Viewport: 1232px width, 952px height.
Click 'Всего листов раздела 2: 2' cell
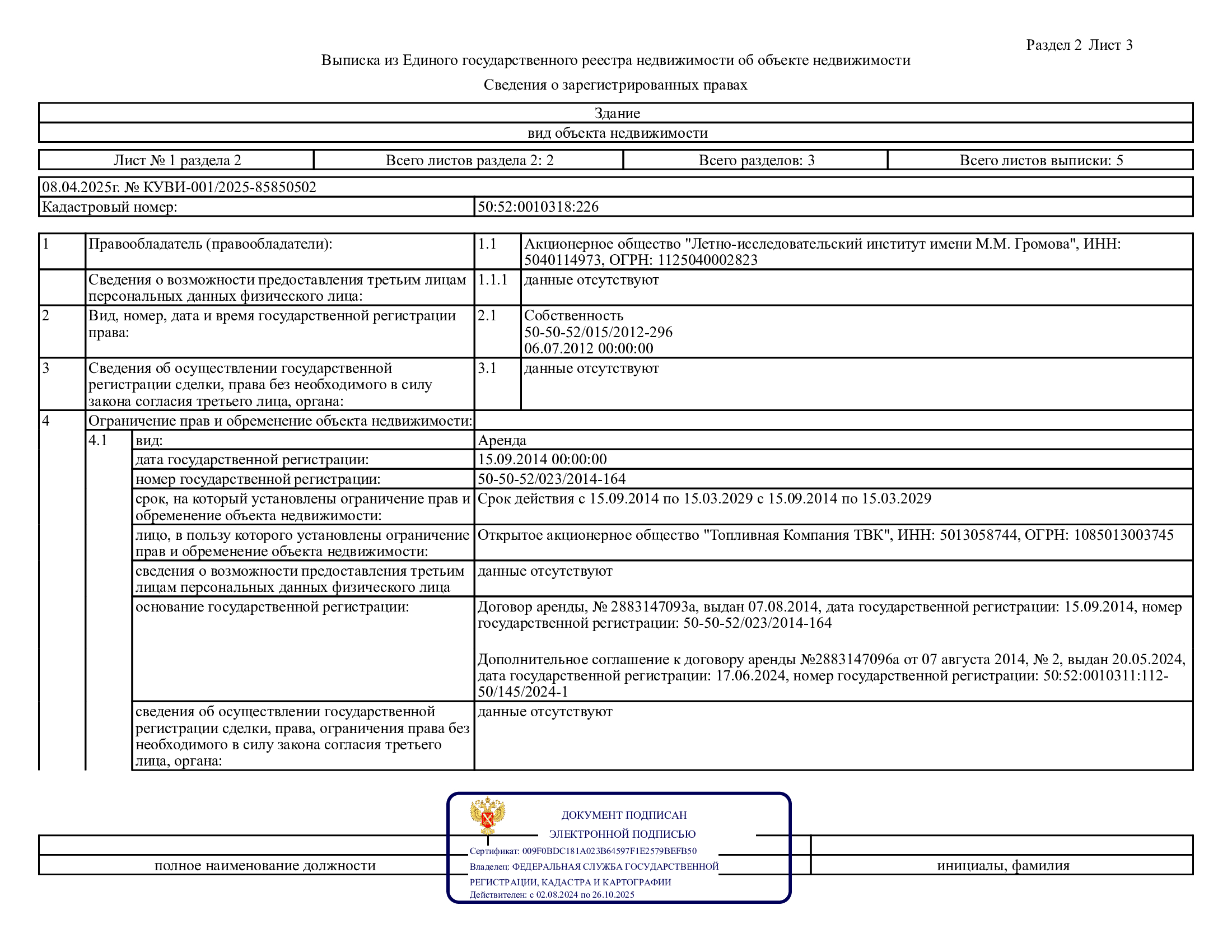(469, 160)
